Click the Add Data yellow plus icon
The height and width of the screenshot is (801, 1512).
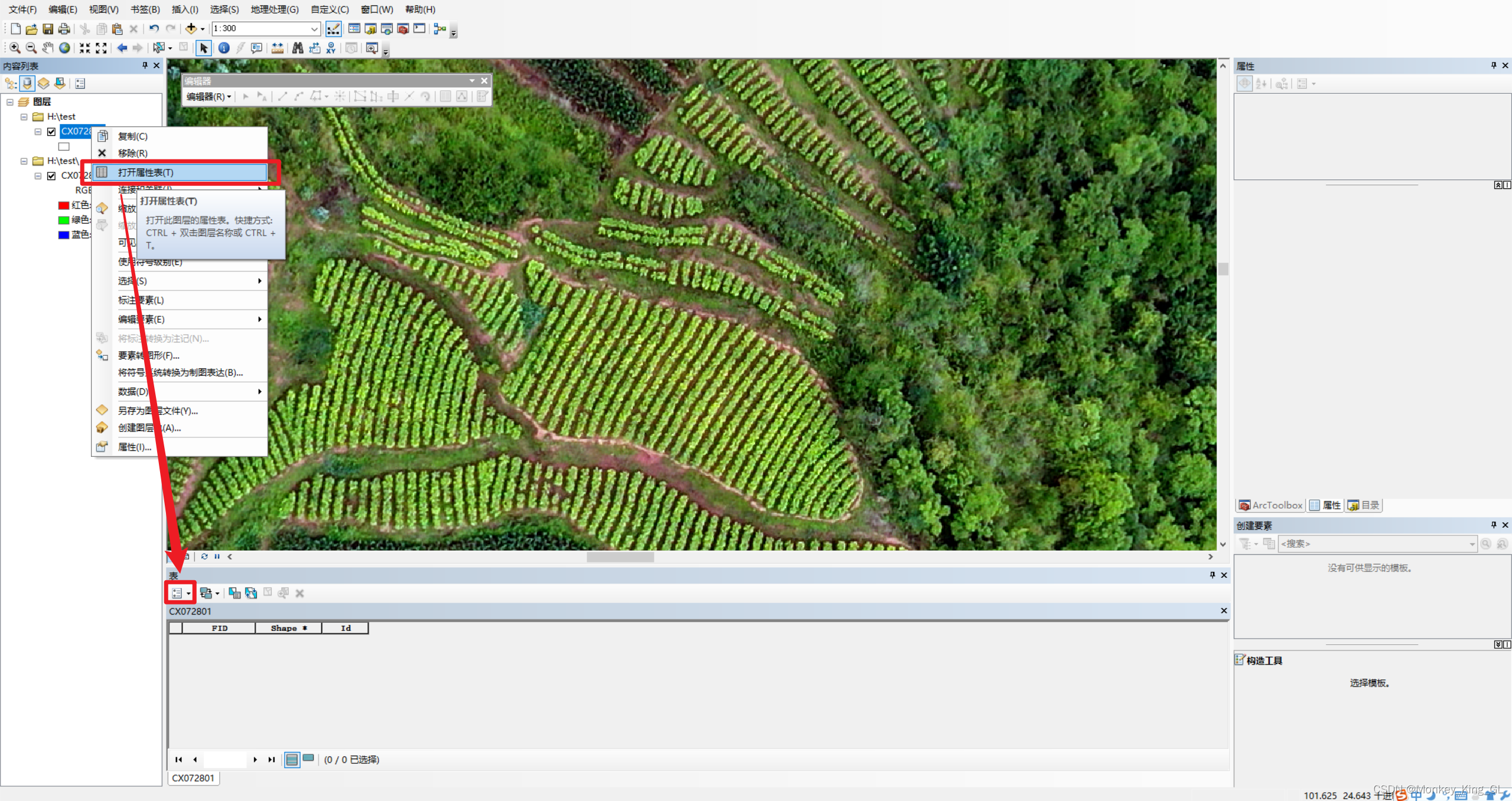(191, 28)
